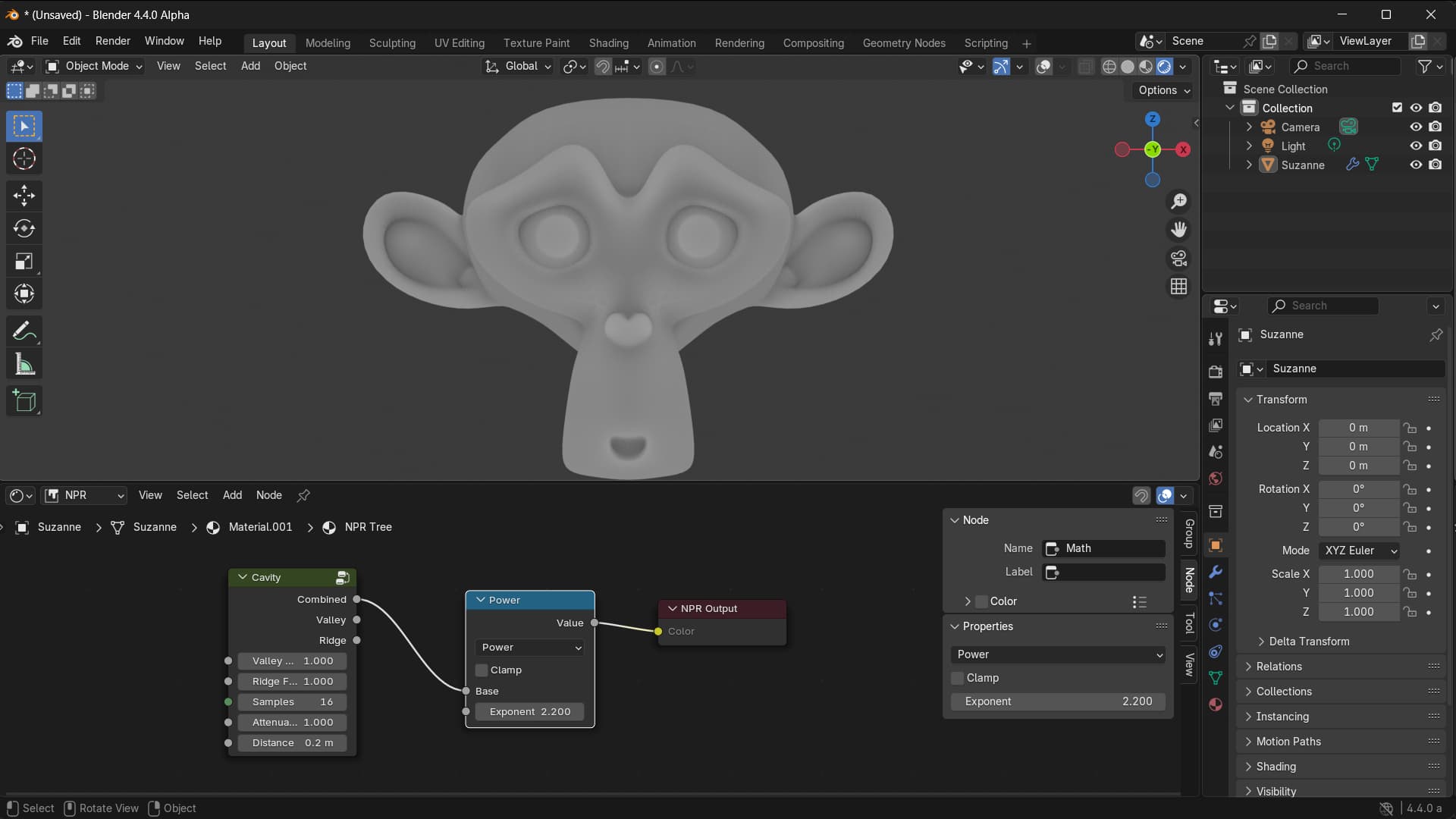Click the Cavity Samples value field
Image resolution: width=1456 pixels, height=819 pixels.
coord(292,702)
